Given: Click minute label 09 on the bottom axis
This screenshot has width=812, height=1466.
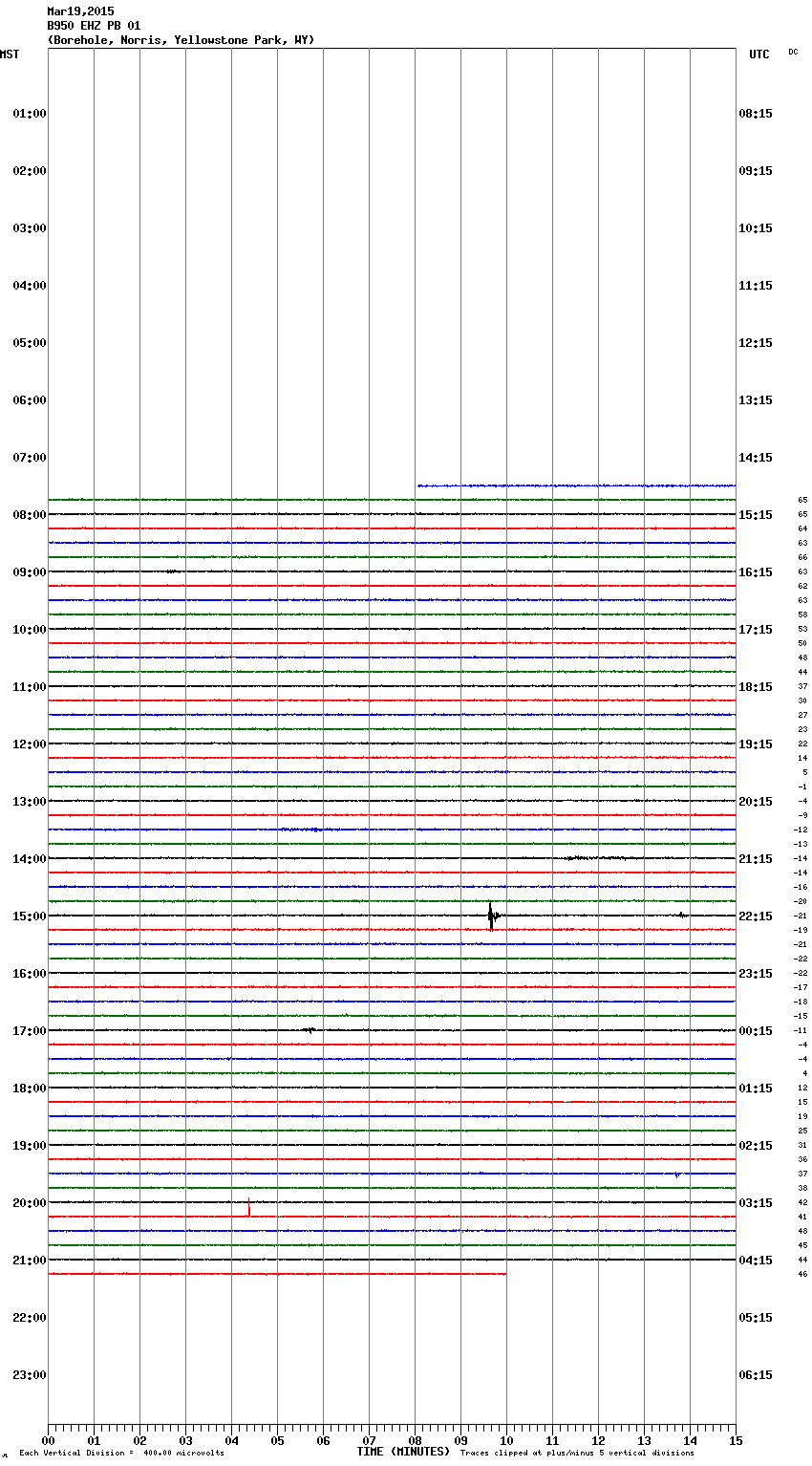Looking at the screenshot, I should (460, 1440).
